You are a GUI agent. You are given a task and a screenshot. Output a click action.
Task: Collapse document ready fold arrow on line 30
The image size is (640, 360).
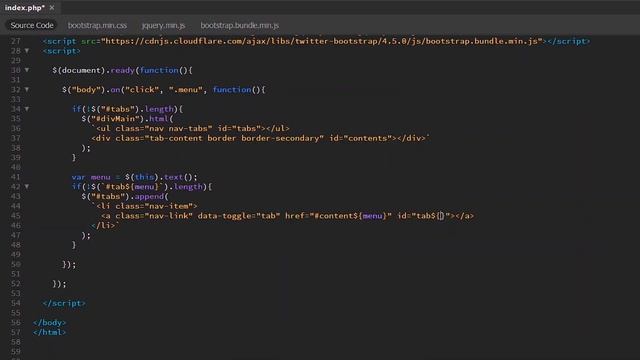27,70
